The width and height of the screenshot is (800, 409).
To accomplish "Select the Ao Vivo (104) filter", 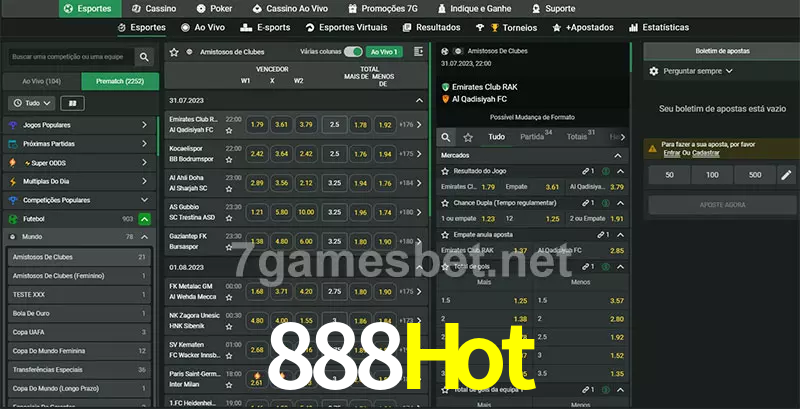I will 41,80.
